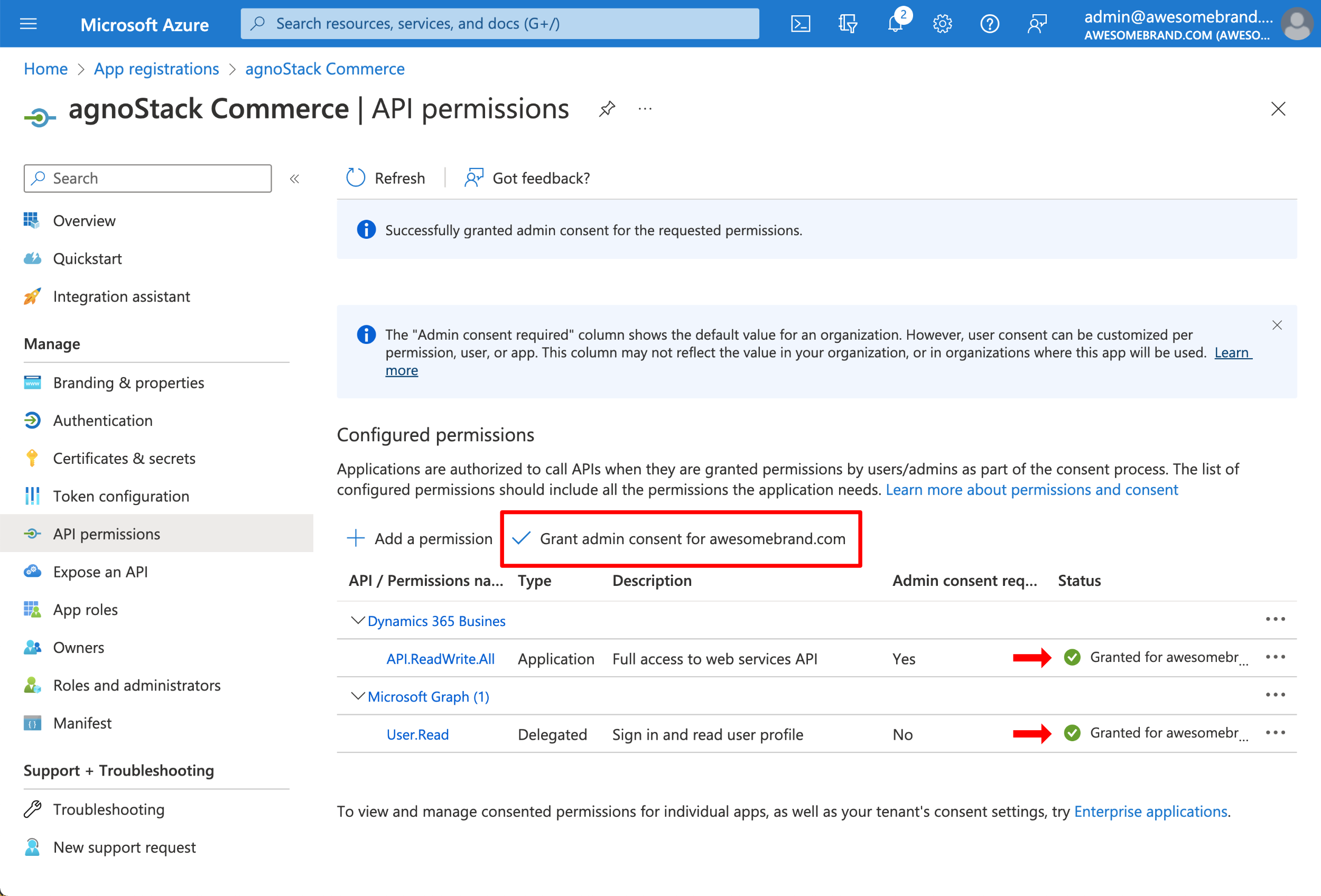Dismiss the Admin consent required info banner
This screenshot has height=896, width=1321.
point(1277,325)
